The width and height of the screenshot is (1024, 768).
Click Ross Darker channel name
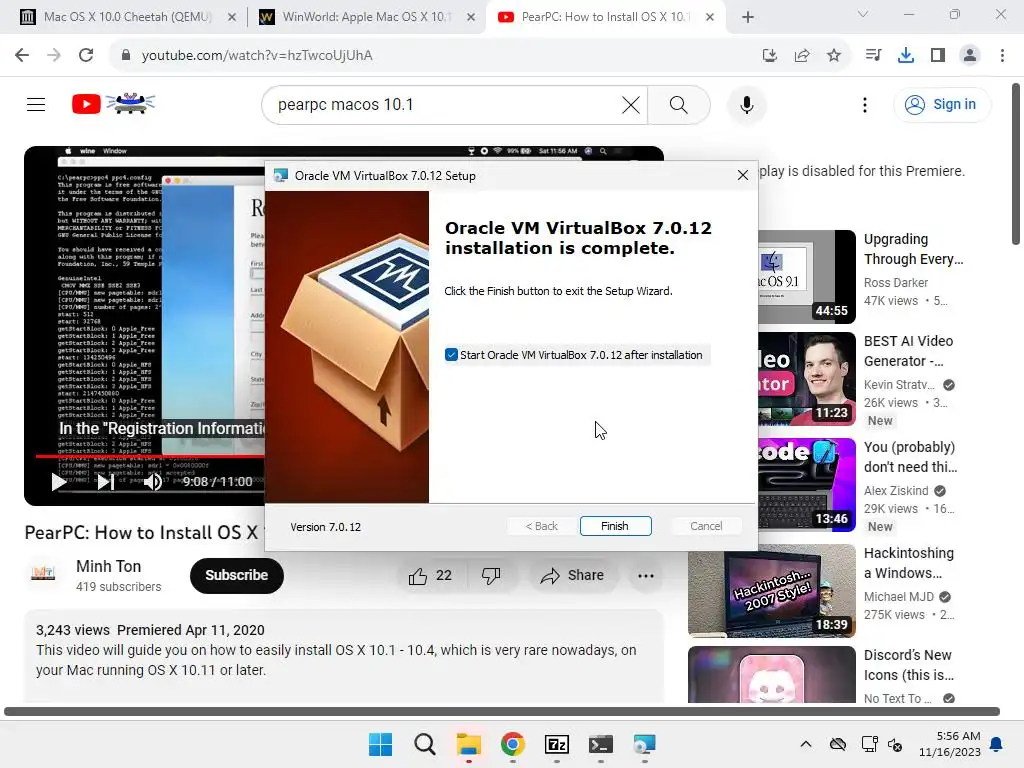tap(895, 283)
